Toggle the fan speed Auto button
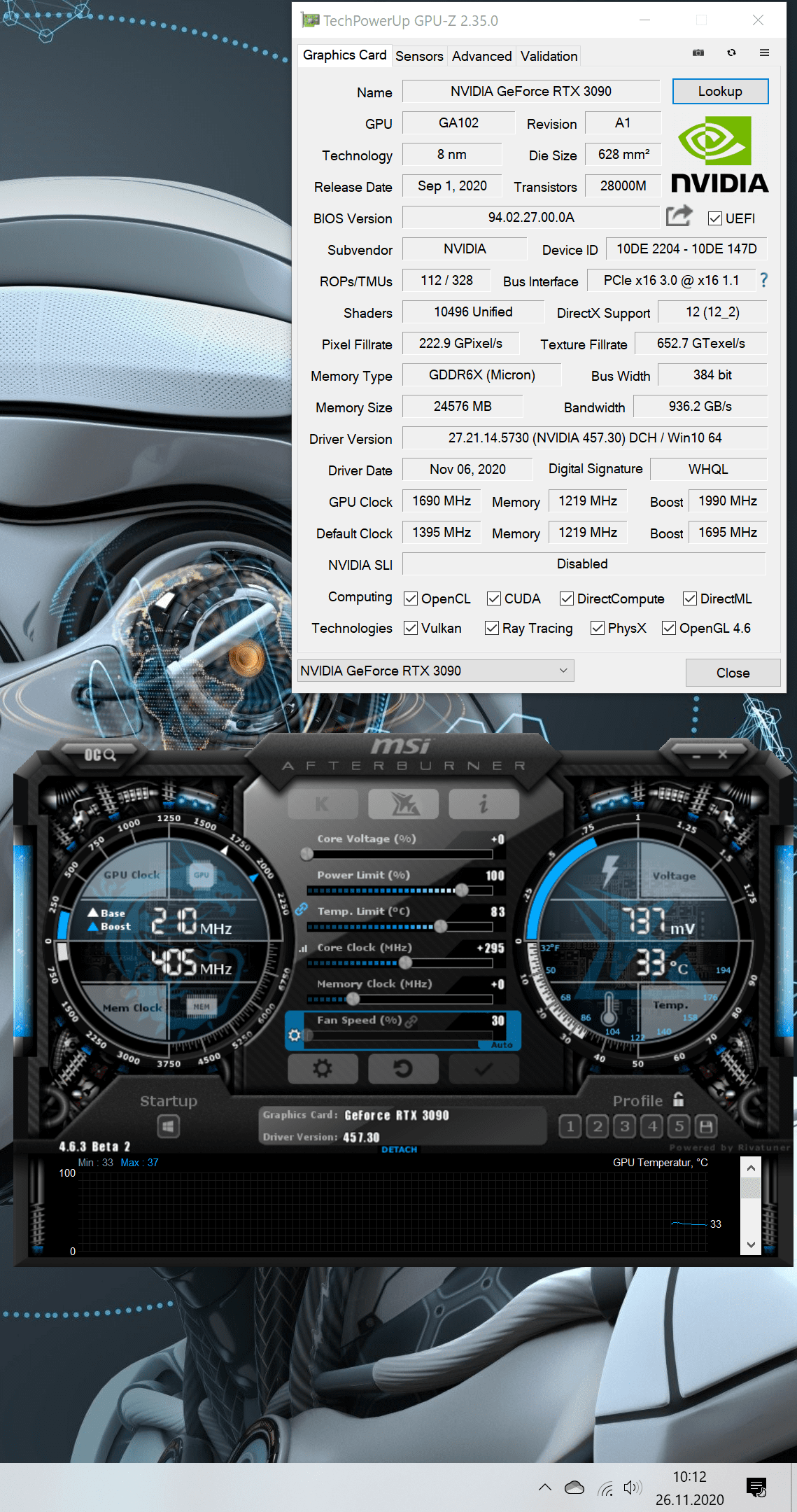Screen dimensions: 797x1512 coord(502,1044)
